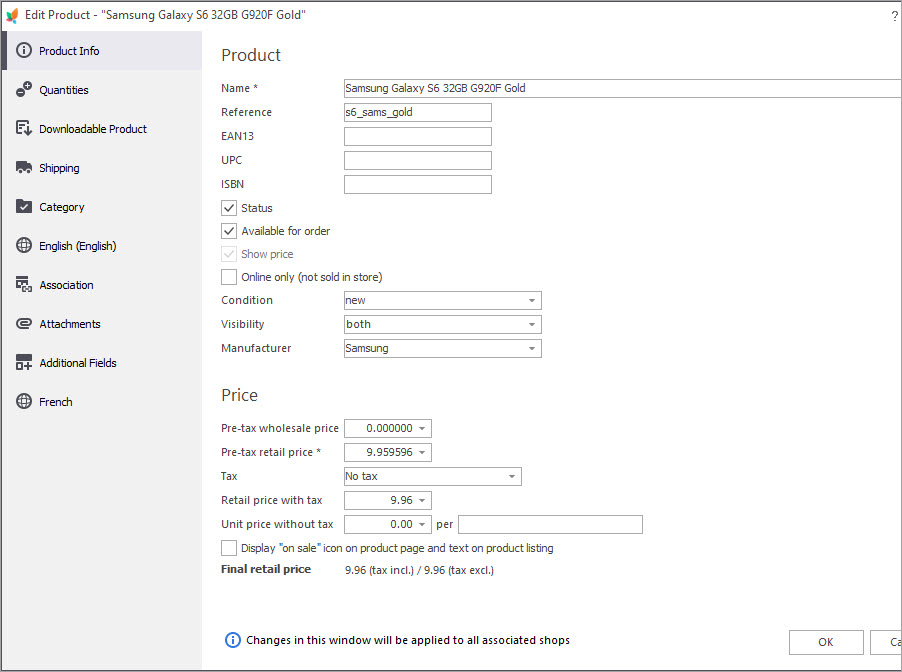This screenshot has width=902, height=672.
Task: Click the English globe icon
Action: [x=24, y=245]
